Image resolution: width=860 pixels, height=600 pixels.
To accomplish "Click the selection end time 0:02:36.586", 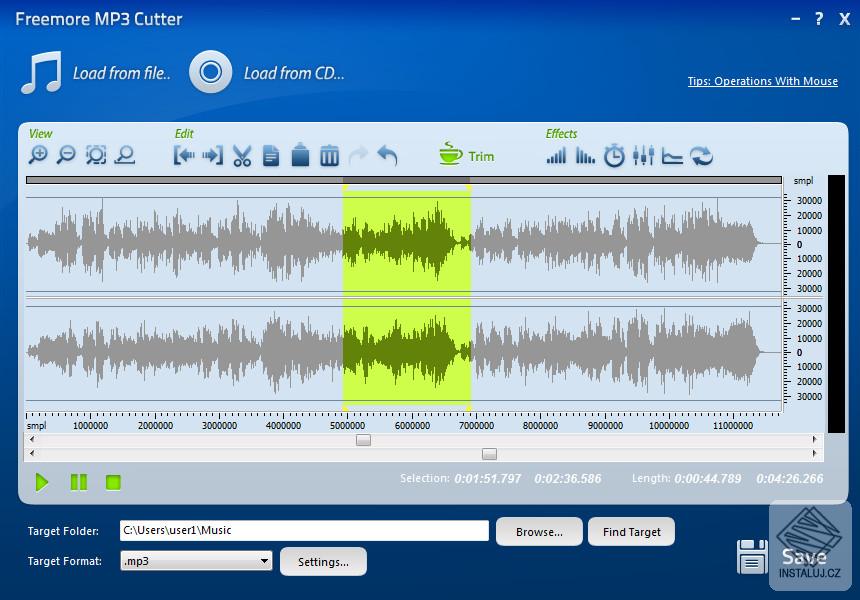I will 568,479.
